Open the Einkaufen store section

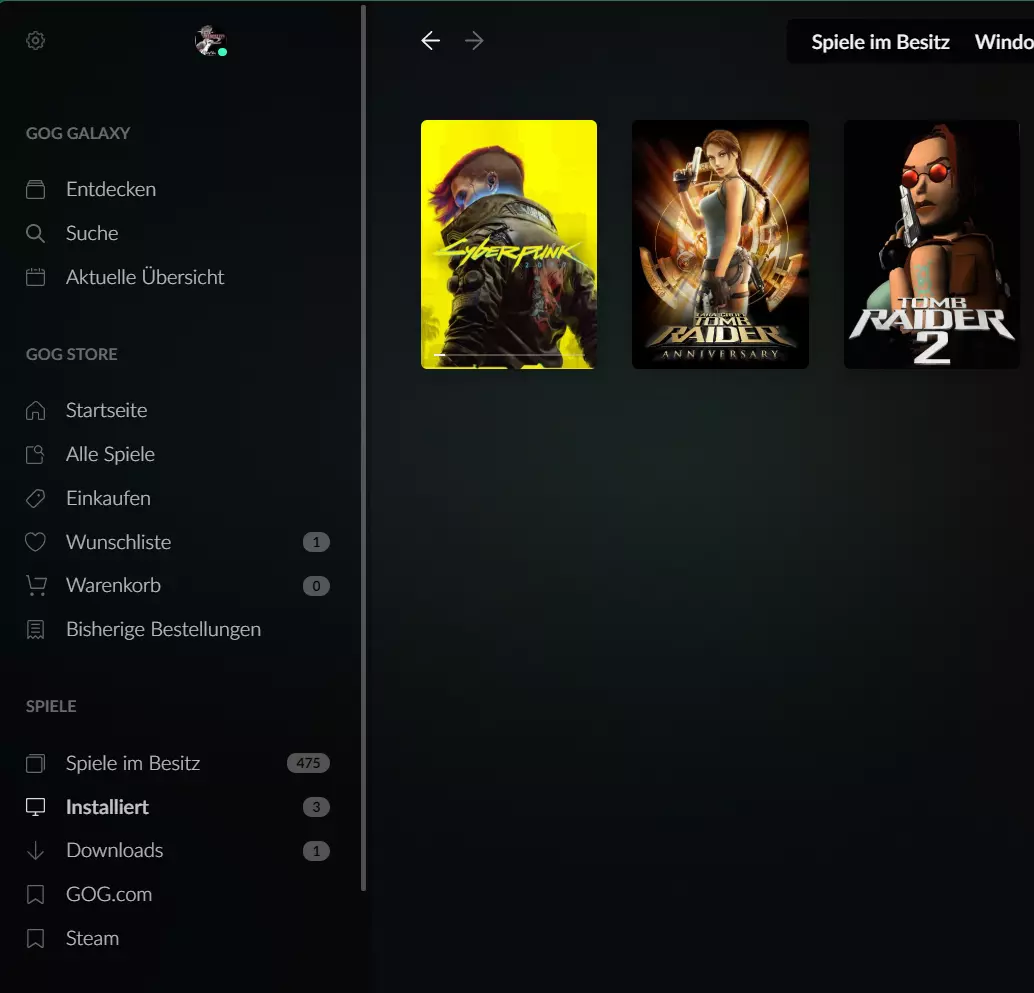[108, 498]
